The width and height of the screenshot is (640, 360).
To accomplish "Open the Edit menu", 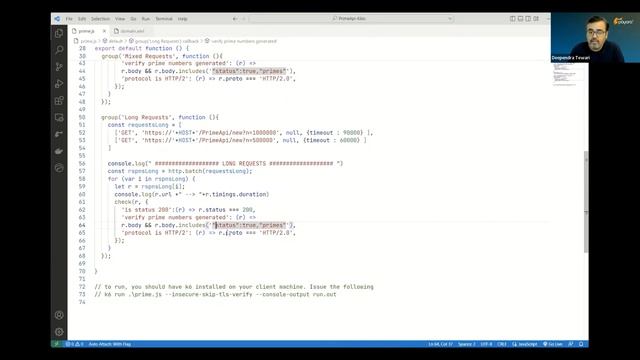I will (x=82, y=19).
